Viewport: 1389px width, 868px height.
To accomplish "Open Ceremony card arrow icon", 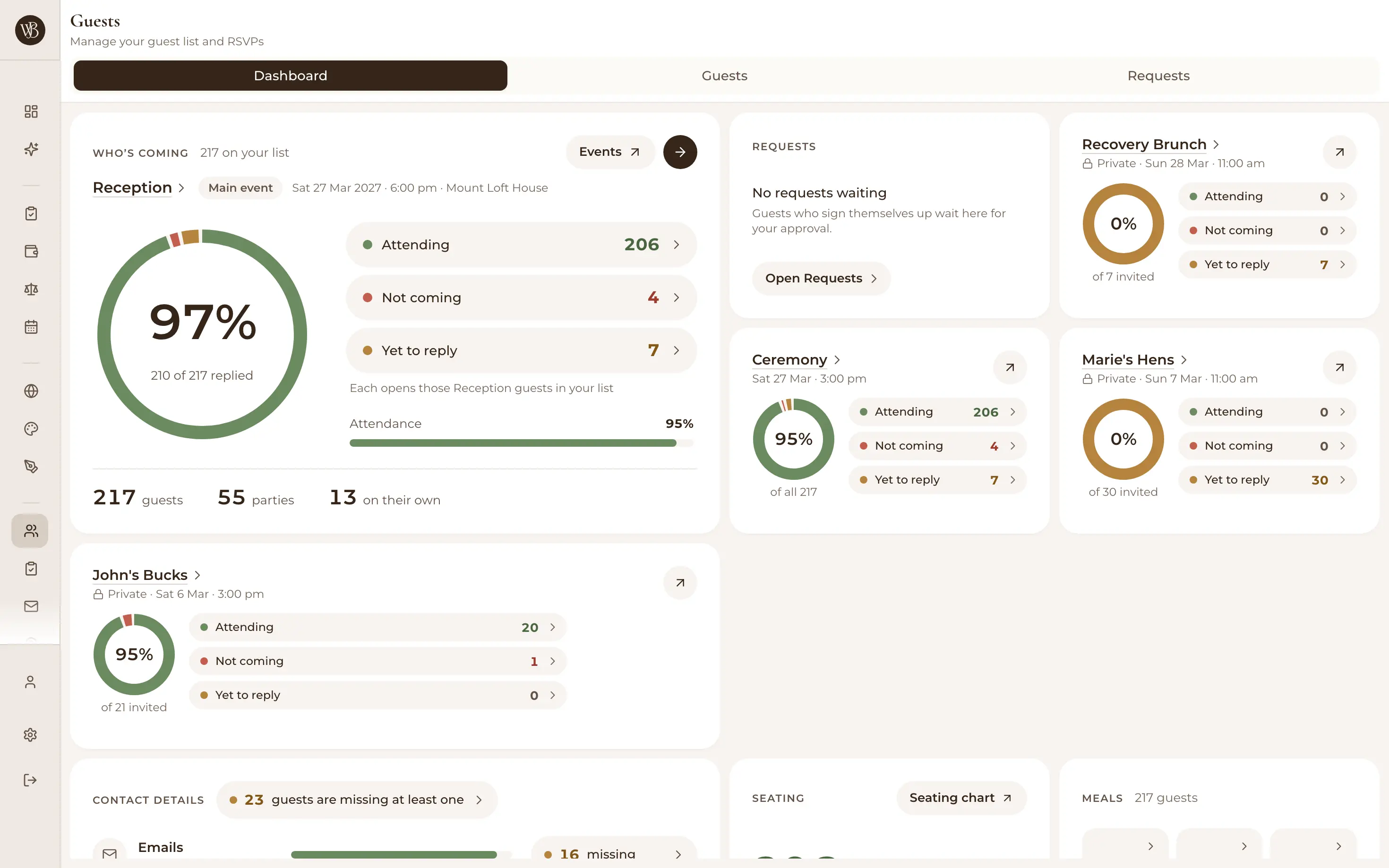I will tap(1010, 367).
